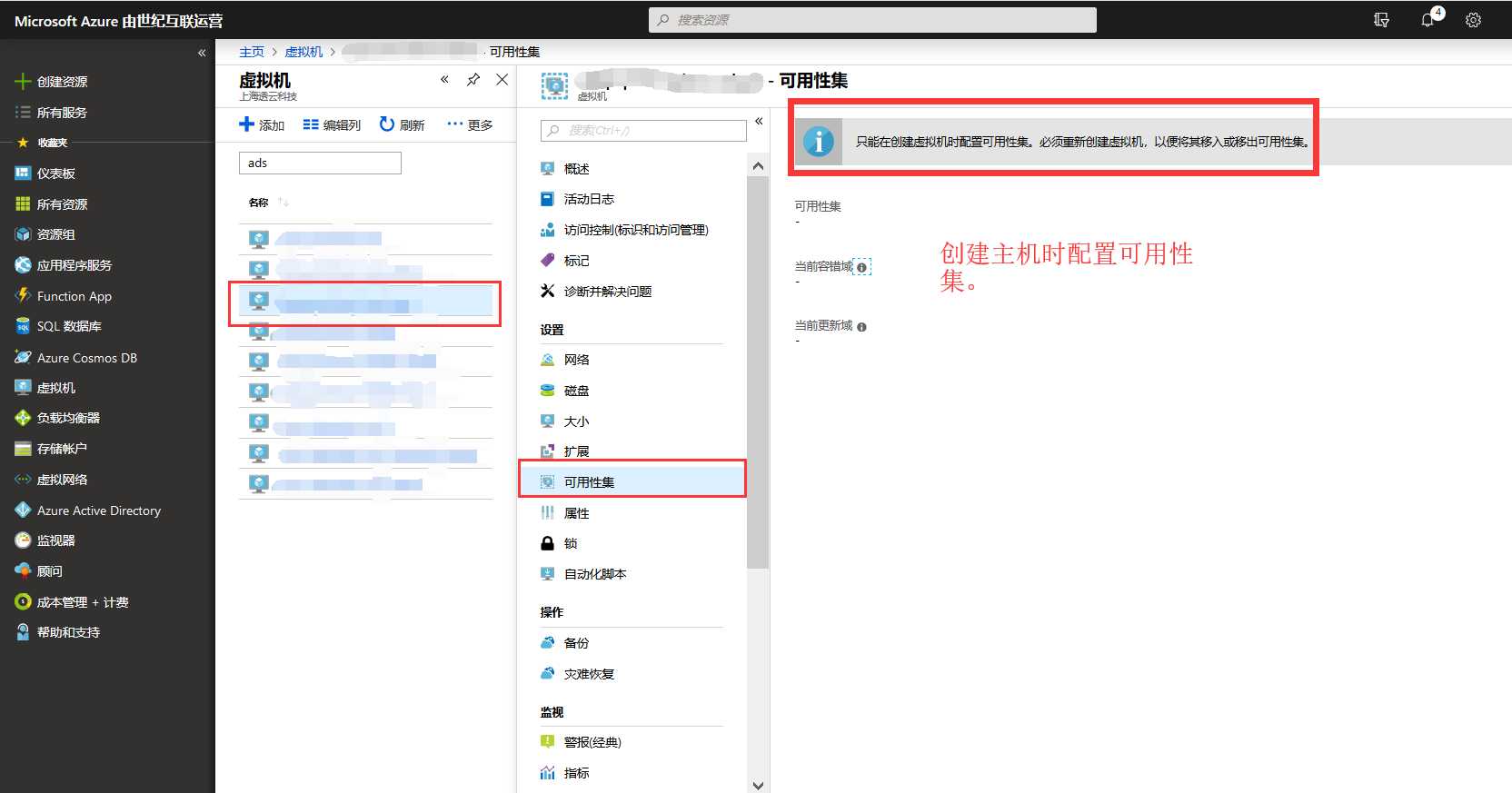This screenshot has width=1512, height=793.
Task: Select 应用程序服务 icon
Action: click(x=23, y=265)
